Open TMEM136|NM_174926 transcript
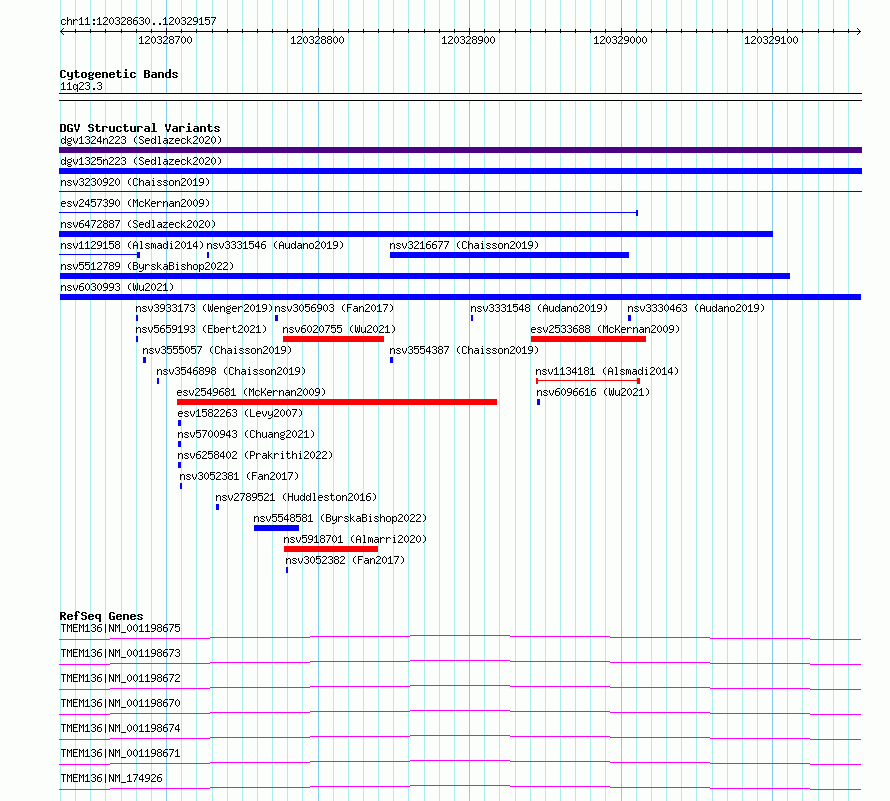Image resolution: width=890 pixels, height=801 pixels. [x=111, y=778]
